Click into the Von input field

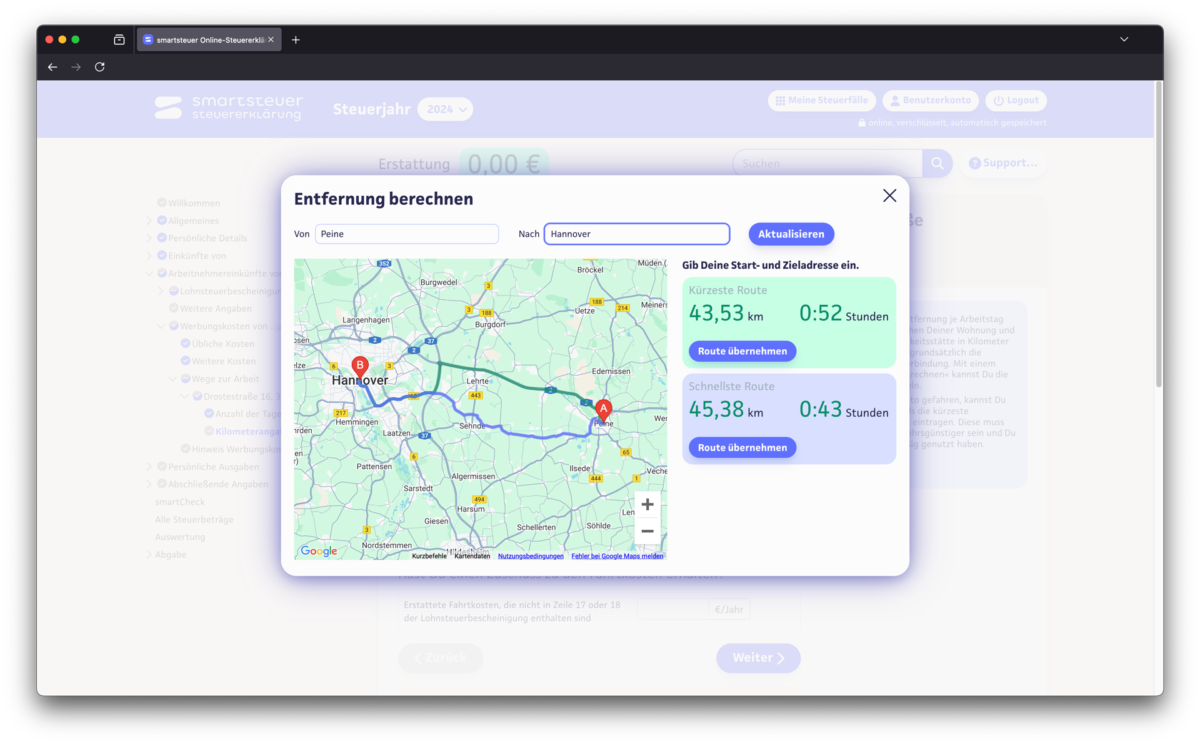pyautogui.click(x=406, y=233)
